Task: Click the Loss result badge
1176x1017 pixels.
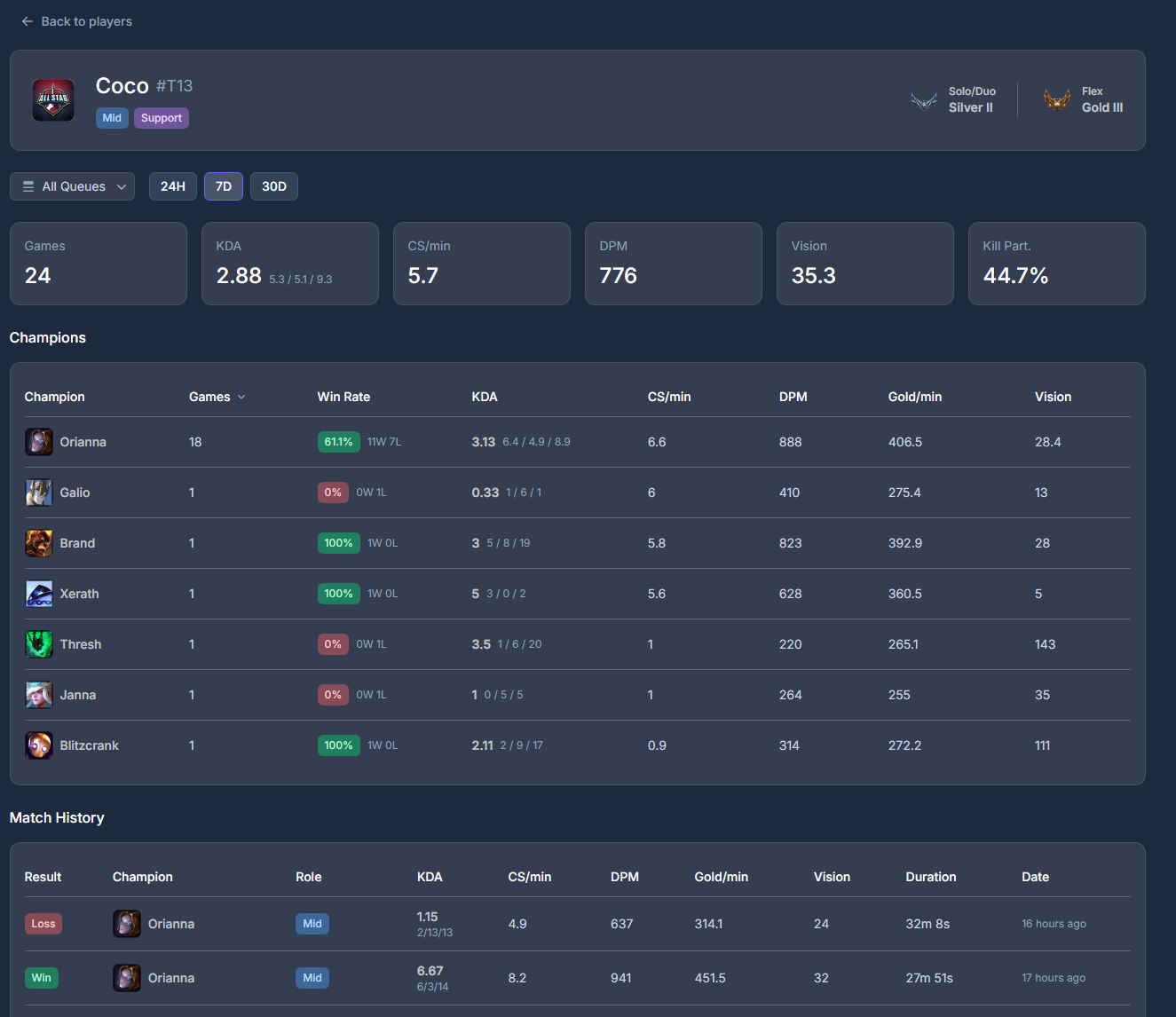Action: (x=43, y=924)
